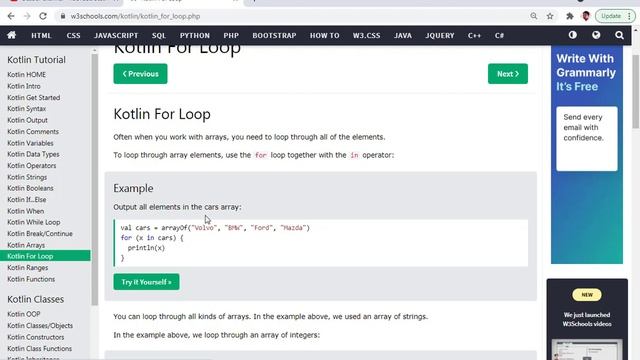Open Kotlin Data Types in sidebar
Viewport: 640px width, 360px height.
(33, 154)
